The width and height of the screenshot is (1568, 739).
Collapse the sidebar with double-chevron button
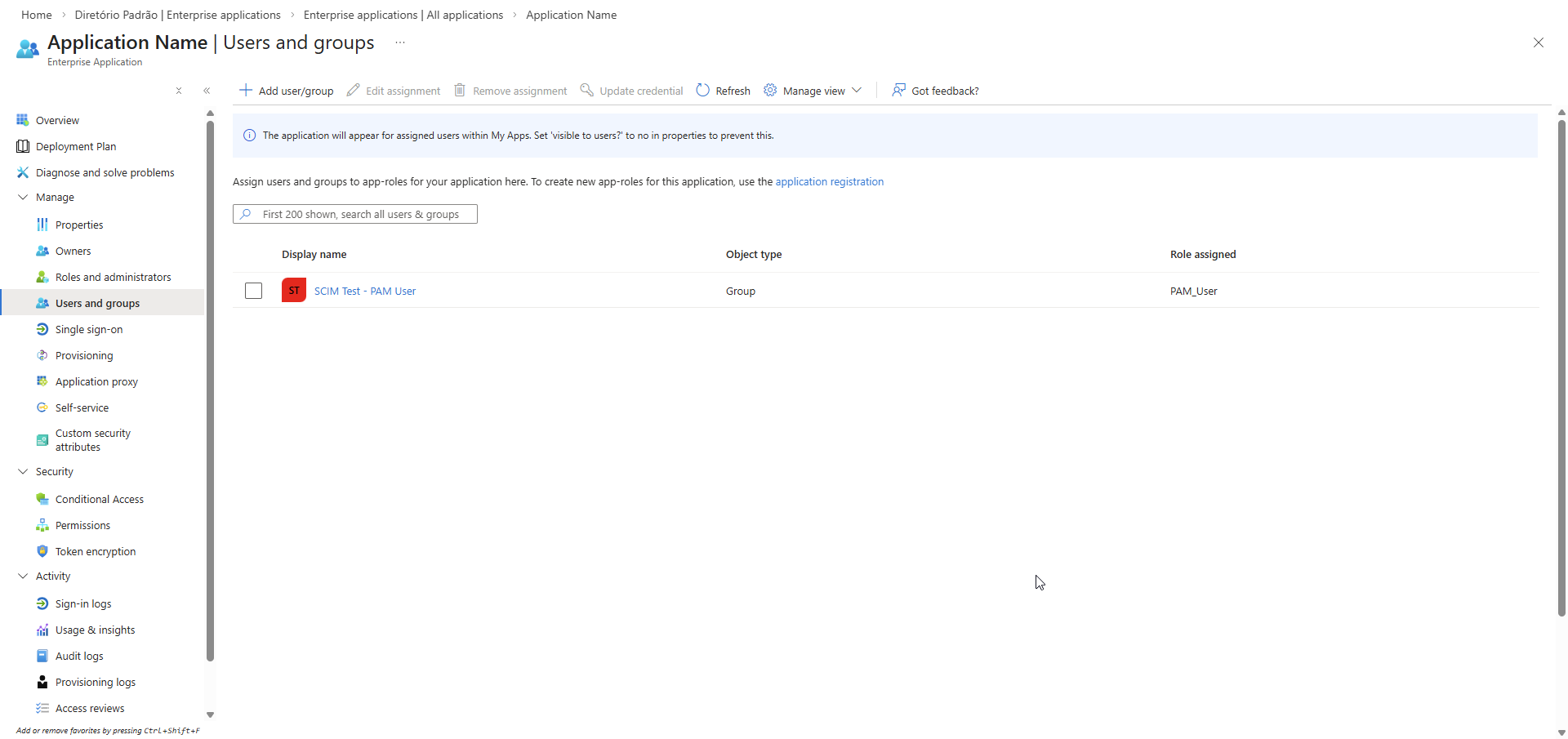[207, 91]
